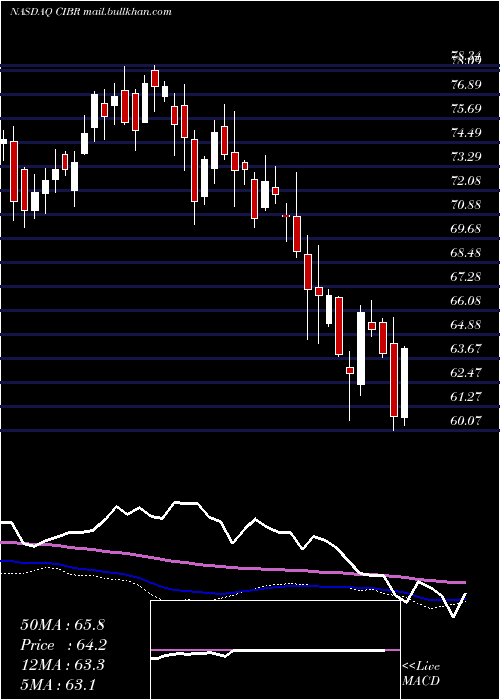500x700 pixels.
Task: Click the 63.67 price axis label
Action: pyautogui.click(x=466, y=349)
